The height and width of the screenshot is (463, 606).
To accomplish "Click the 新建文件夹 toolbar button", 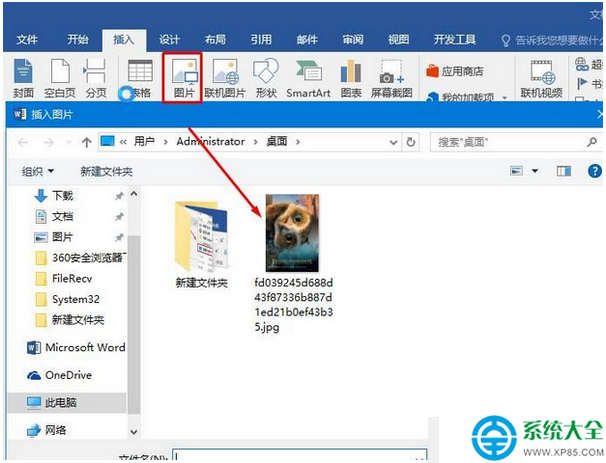I will (106, 171).
